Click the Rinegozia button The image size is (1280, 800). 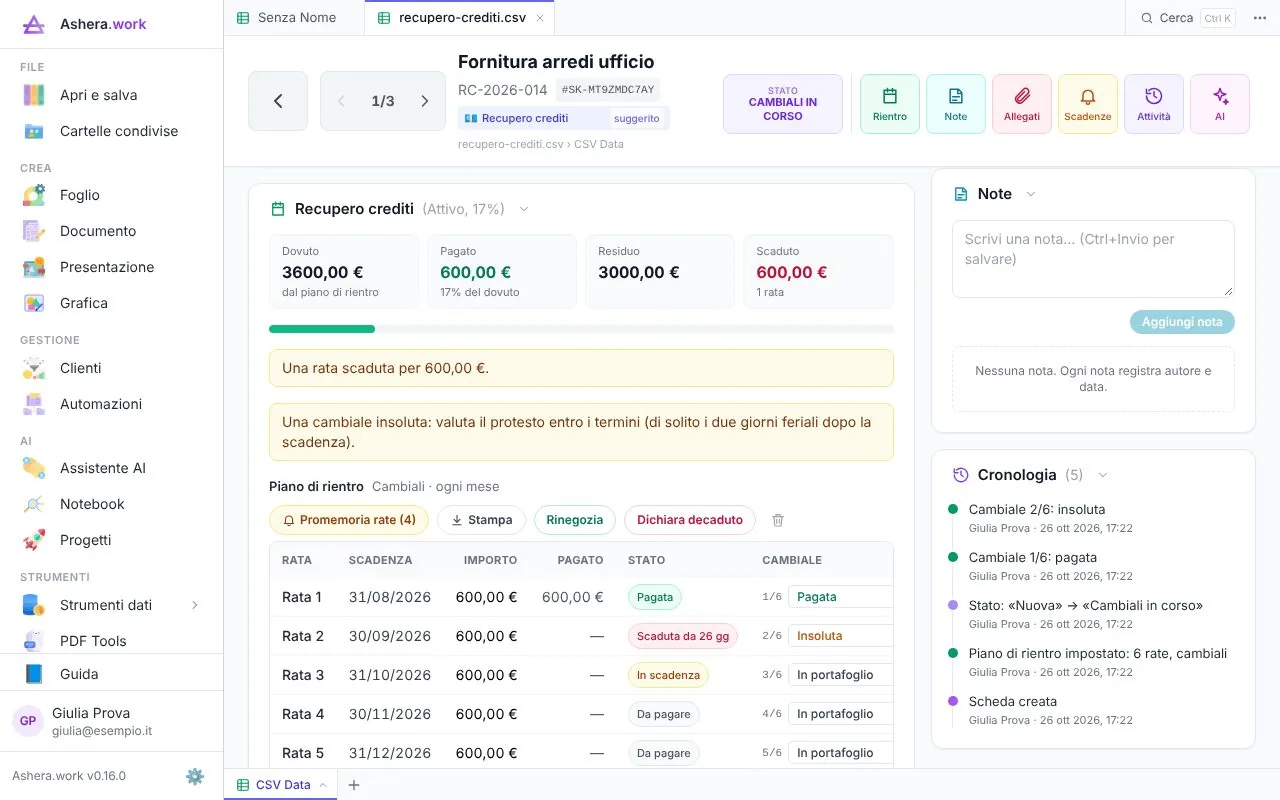tap(575, 520)
